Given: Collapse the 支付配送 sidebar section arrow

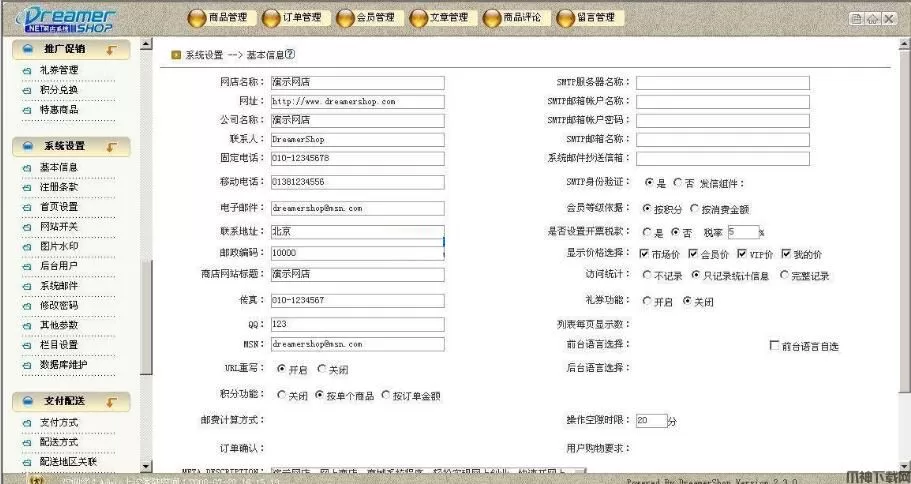Looking at the screenshot, I should [x=112, y=402].
